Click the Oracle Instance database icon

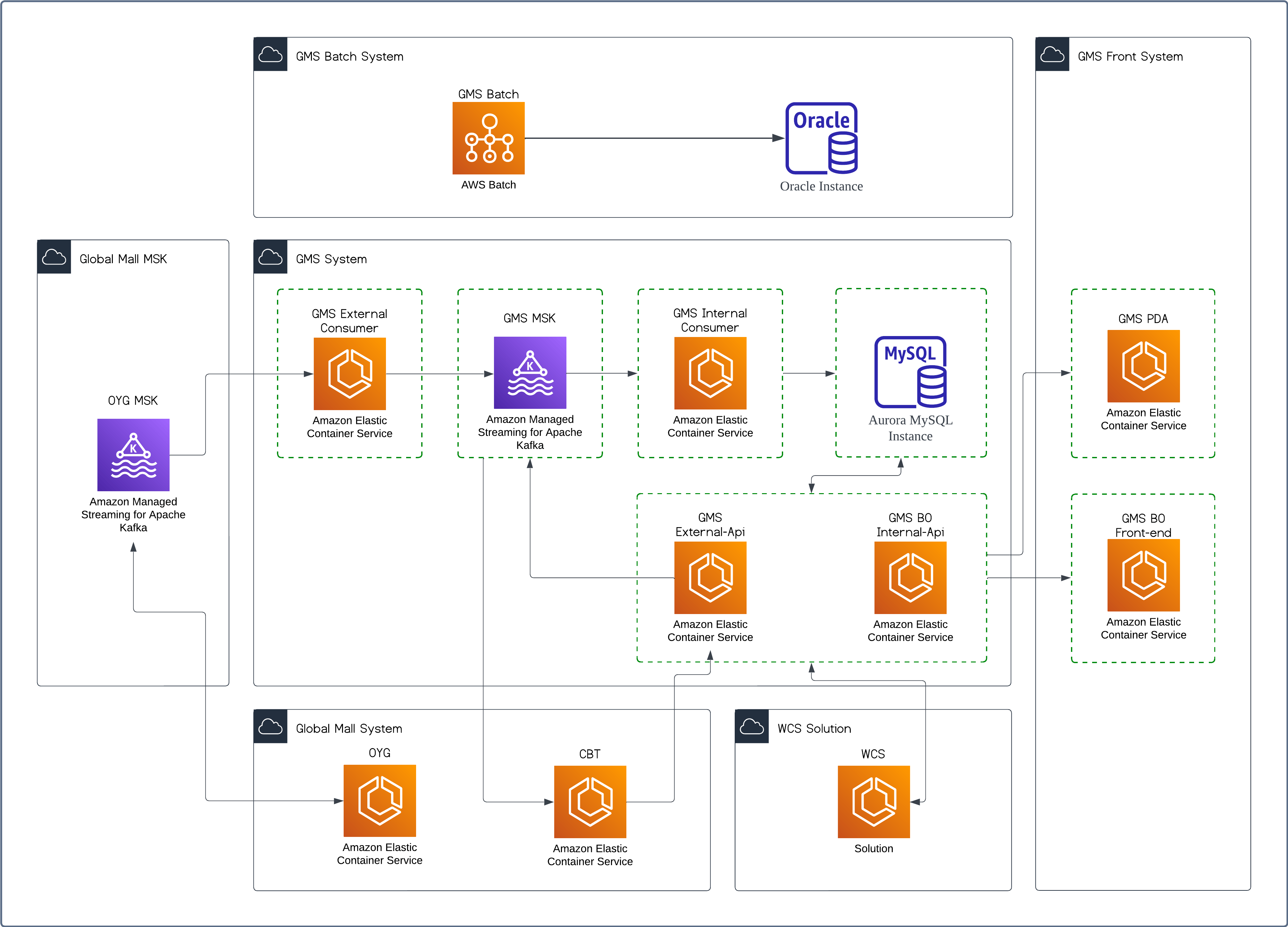tap(822, 138)
